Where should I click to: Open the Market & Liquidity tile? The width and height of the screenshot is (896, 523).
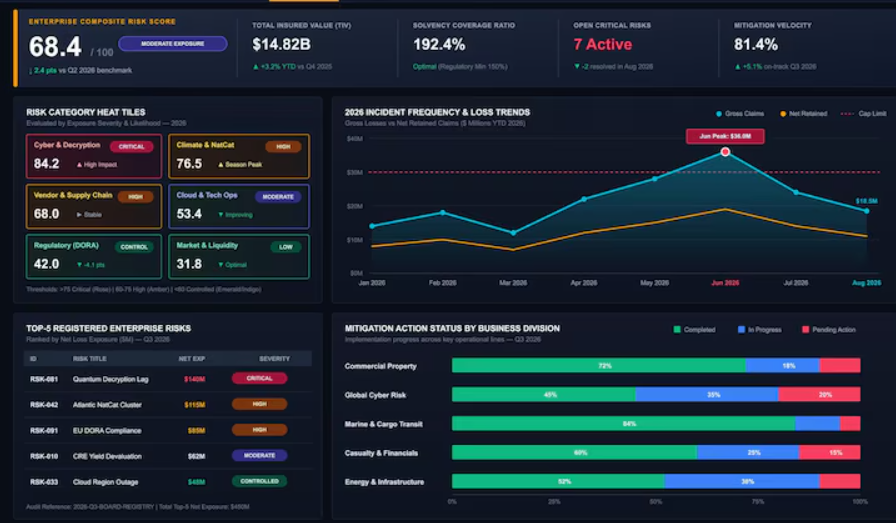coord(239,257)
